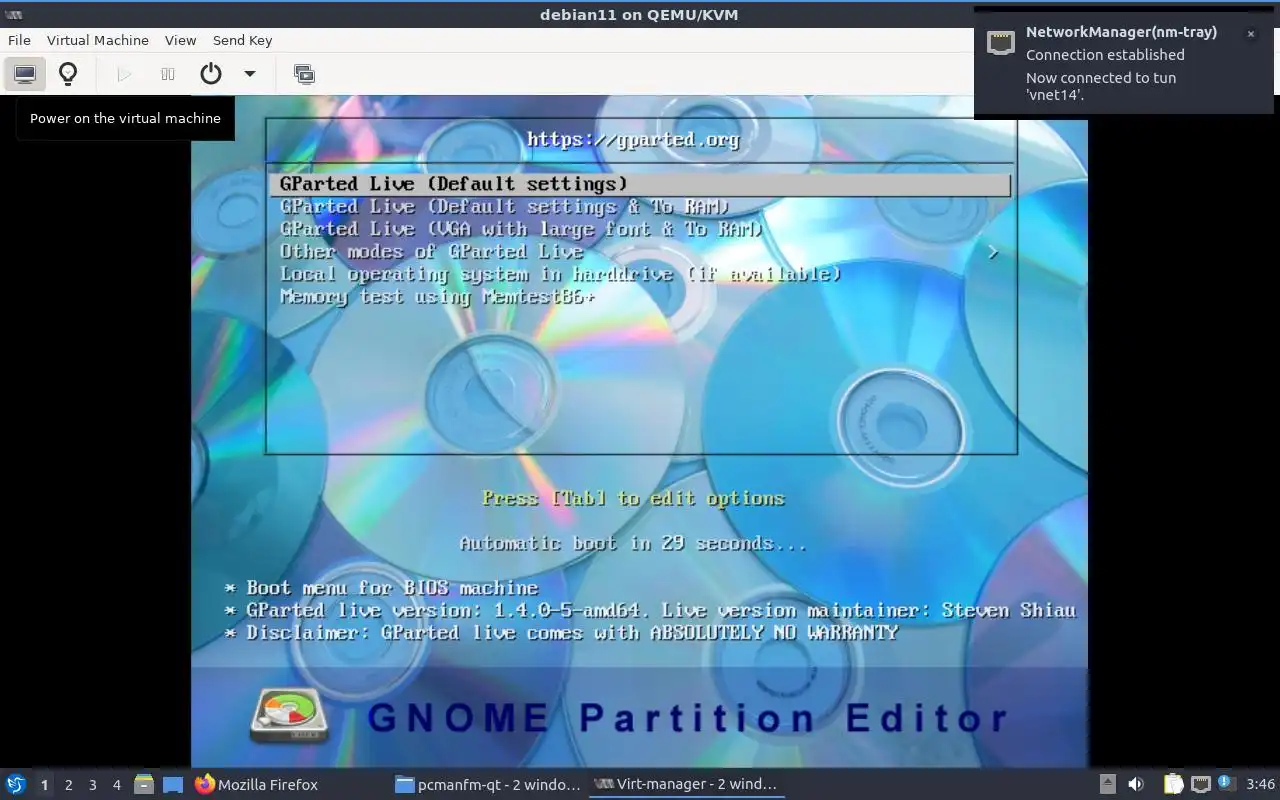Select 'Other modes of GParted Live' entry
The width and height of the screenshot is (1280, 800).
[x=431, y=251]
